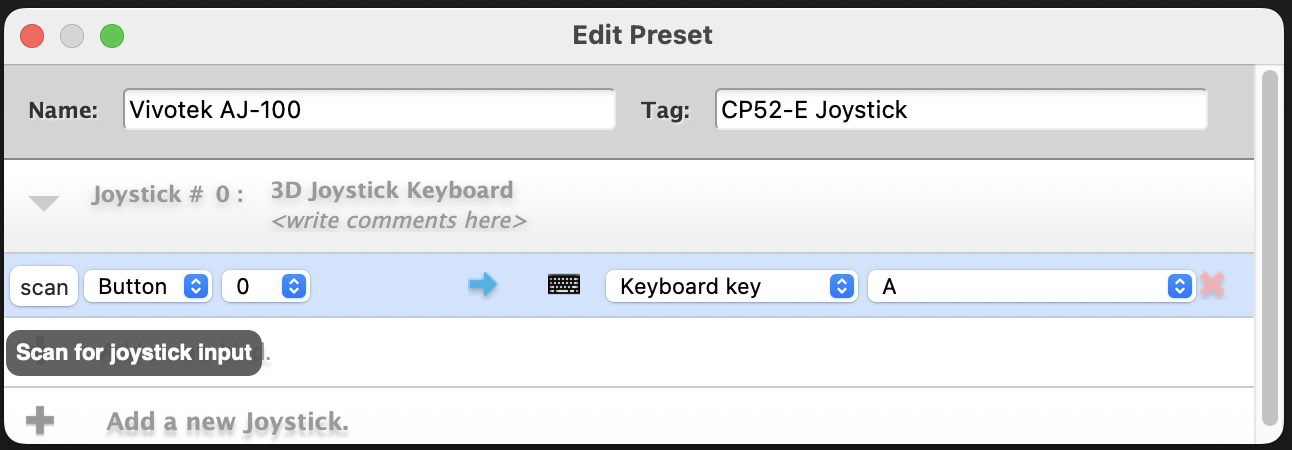
Task: Click the blue arrow mapping icon
Action: point(483,286)
